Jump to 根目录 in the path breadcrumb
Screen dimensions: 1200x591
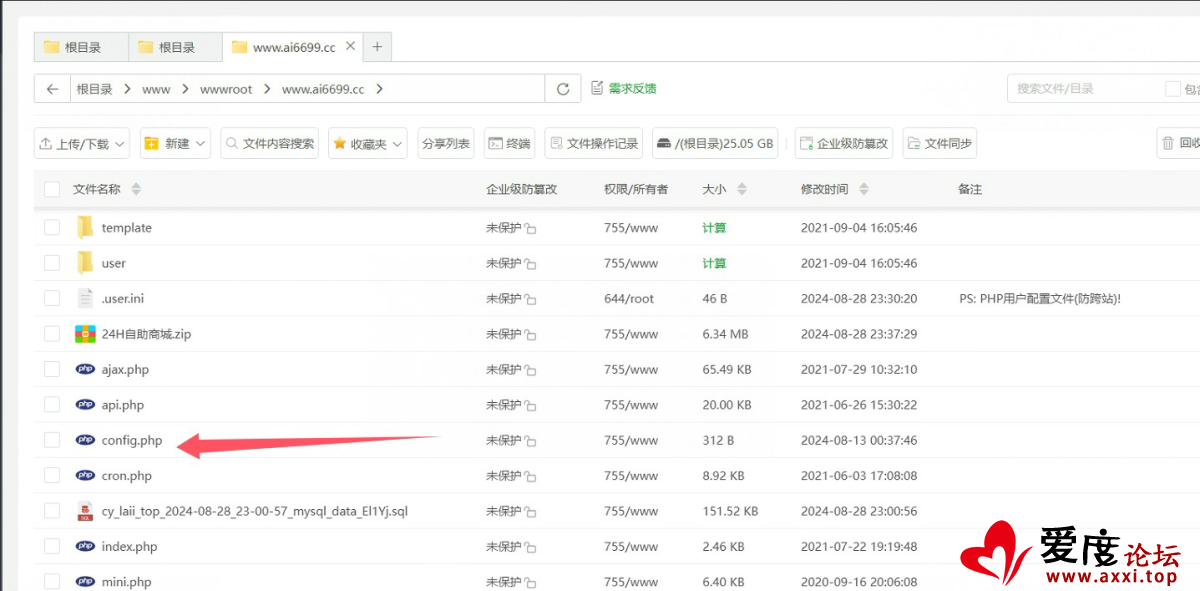tap(95, 89)
